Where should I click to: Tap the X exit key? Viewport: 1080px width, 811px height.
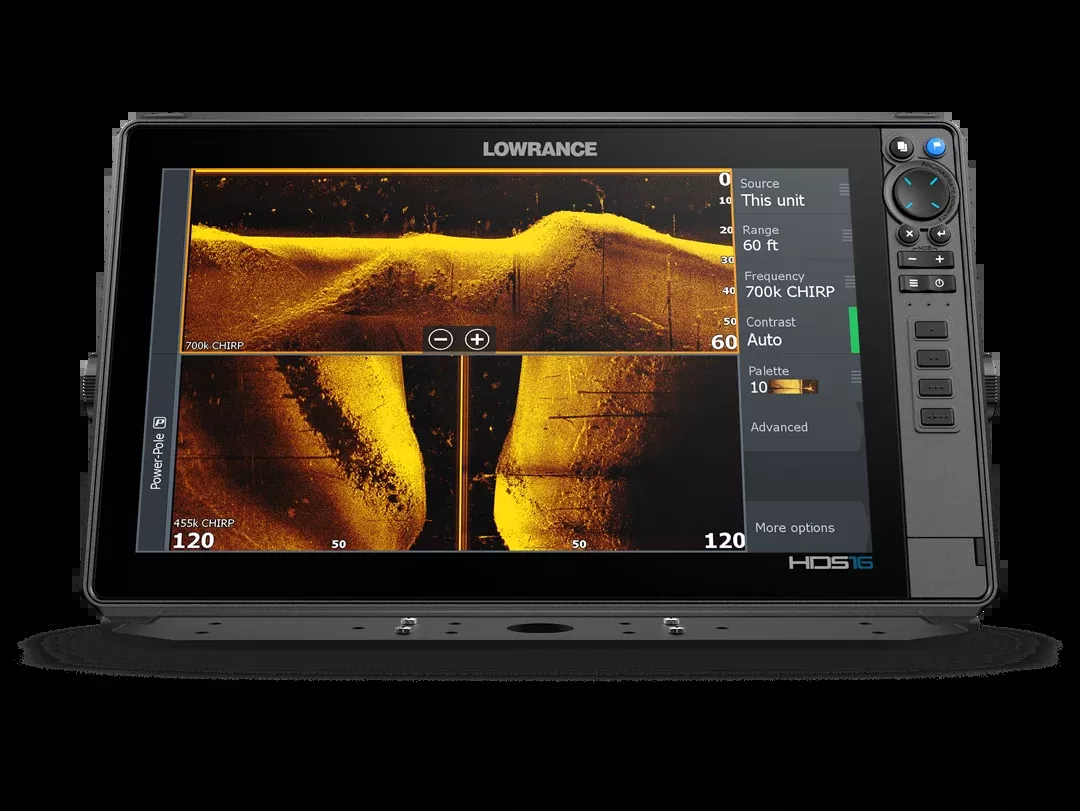[x=909, y=234]
